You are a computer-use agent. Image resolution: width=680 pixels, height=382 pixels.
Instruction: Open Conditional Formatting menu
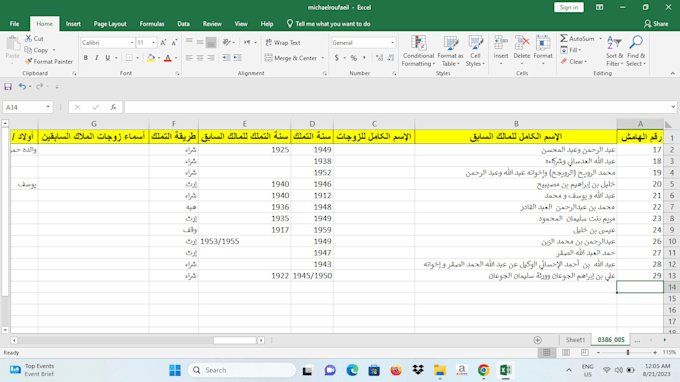click(418, 51)
